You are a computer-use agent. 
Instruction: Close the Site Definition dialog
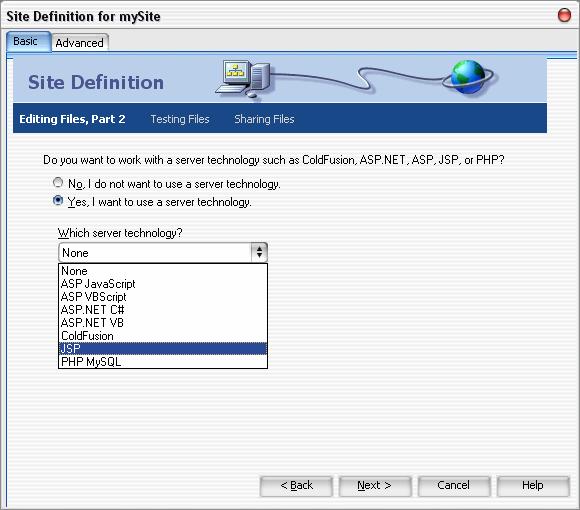click(x=564, y=15)
